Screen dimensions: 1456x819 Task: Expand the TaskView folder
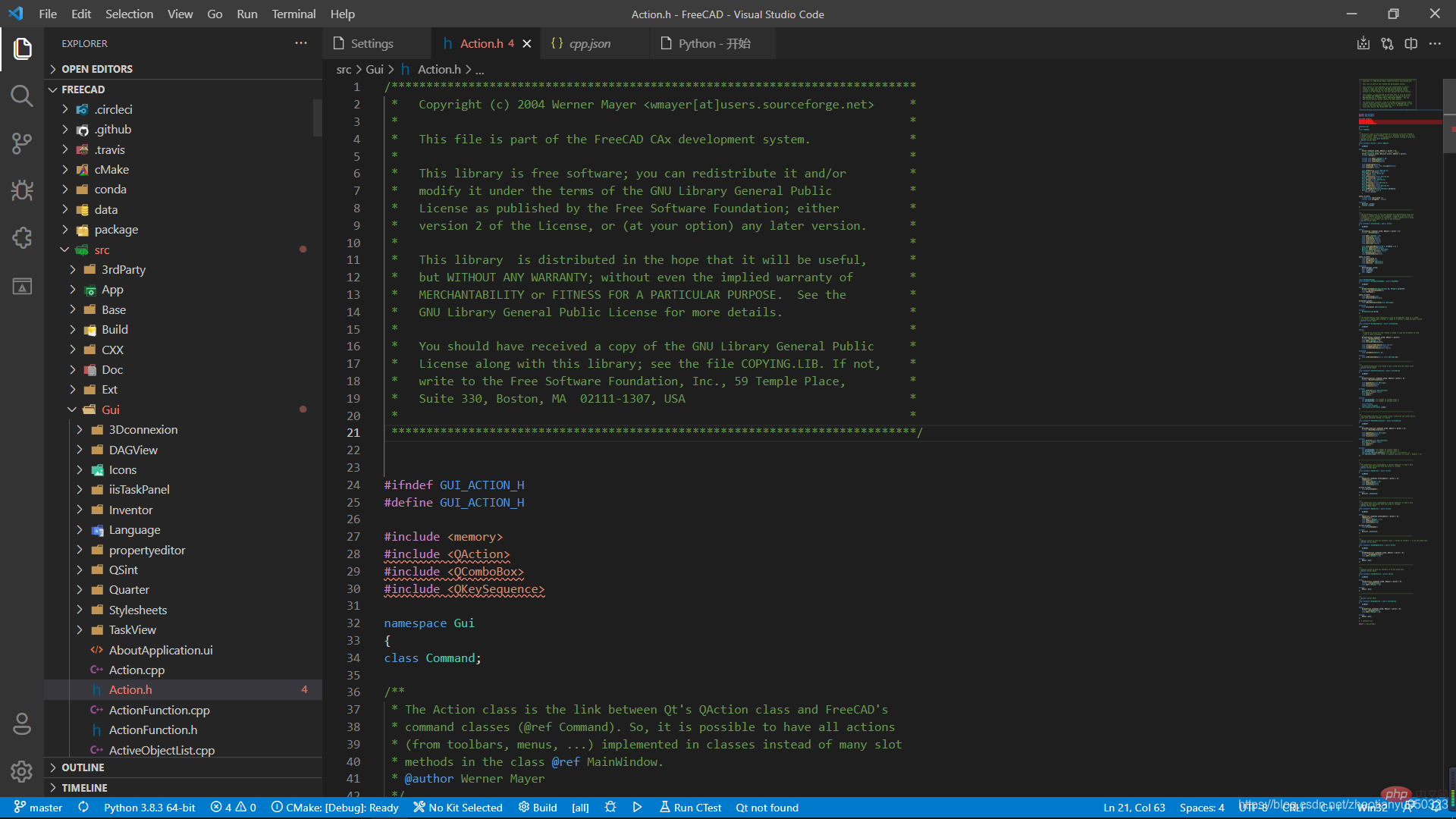(x=132, y=630)
